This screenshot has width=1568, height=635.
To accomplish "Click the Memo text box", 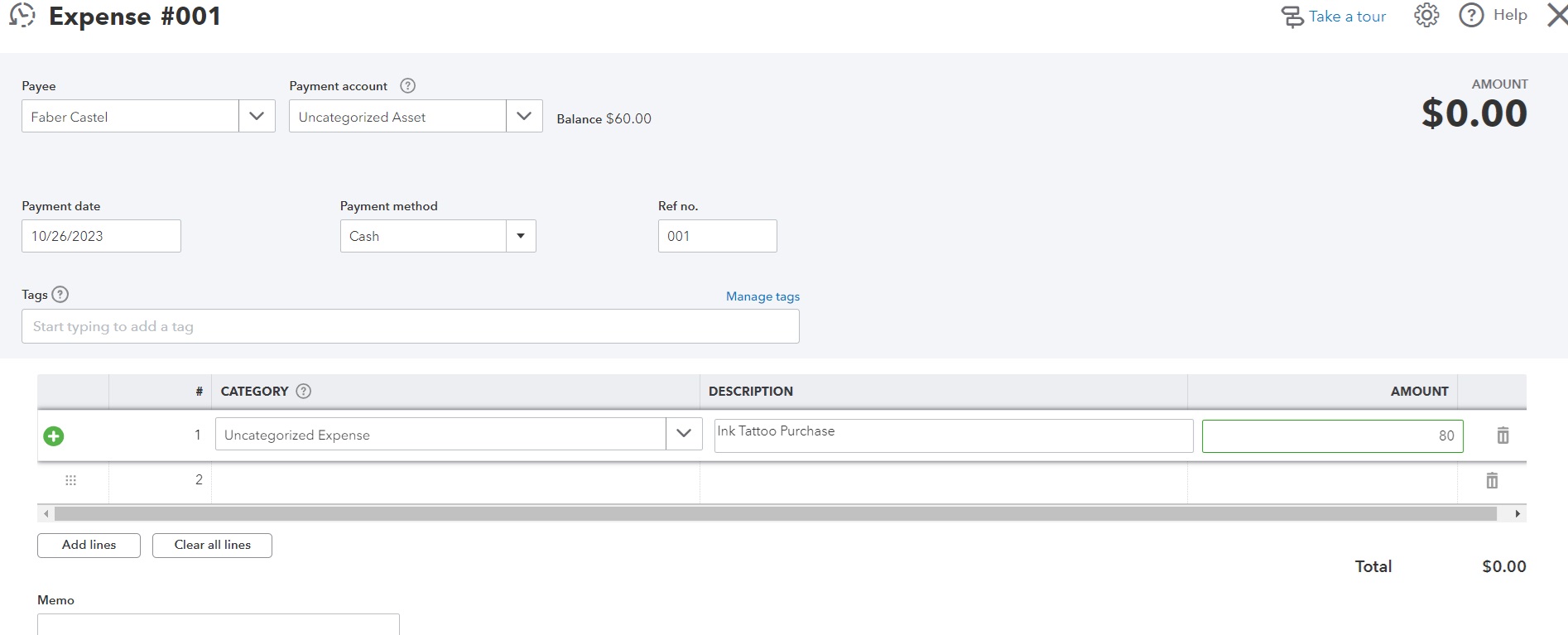I will pos(219,624).
